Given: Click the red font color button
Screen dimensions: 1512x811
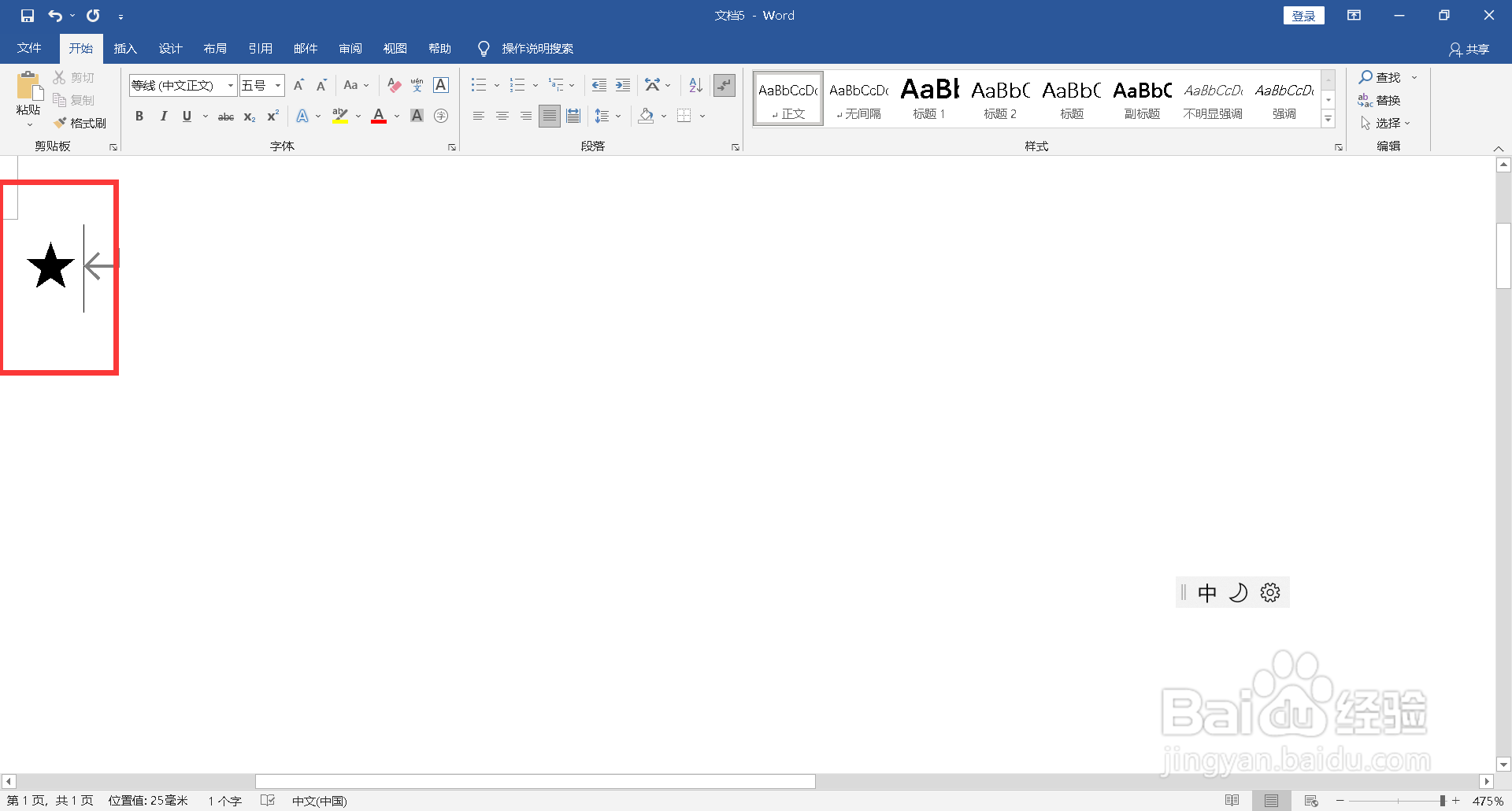Looking at the screenshot, I should click(379, 116).
